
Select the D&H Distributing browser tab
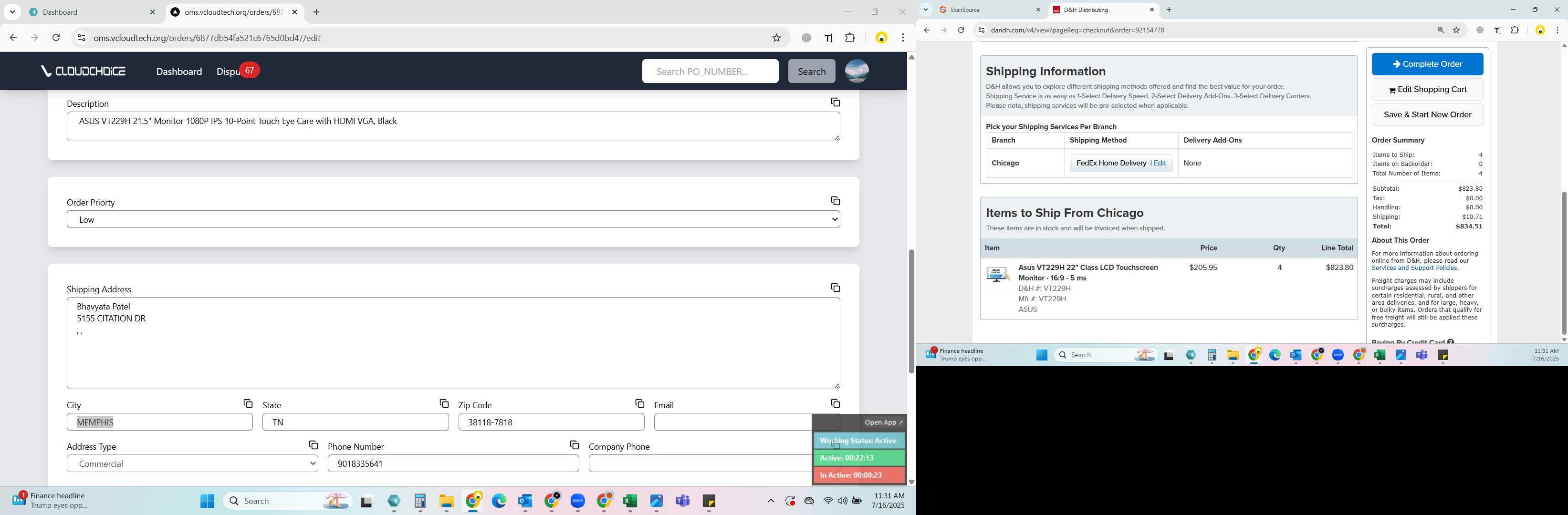[x=1102, y=10]
